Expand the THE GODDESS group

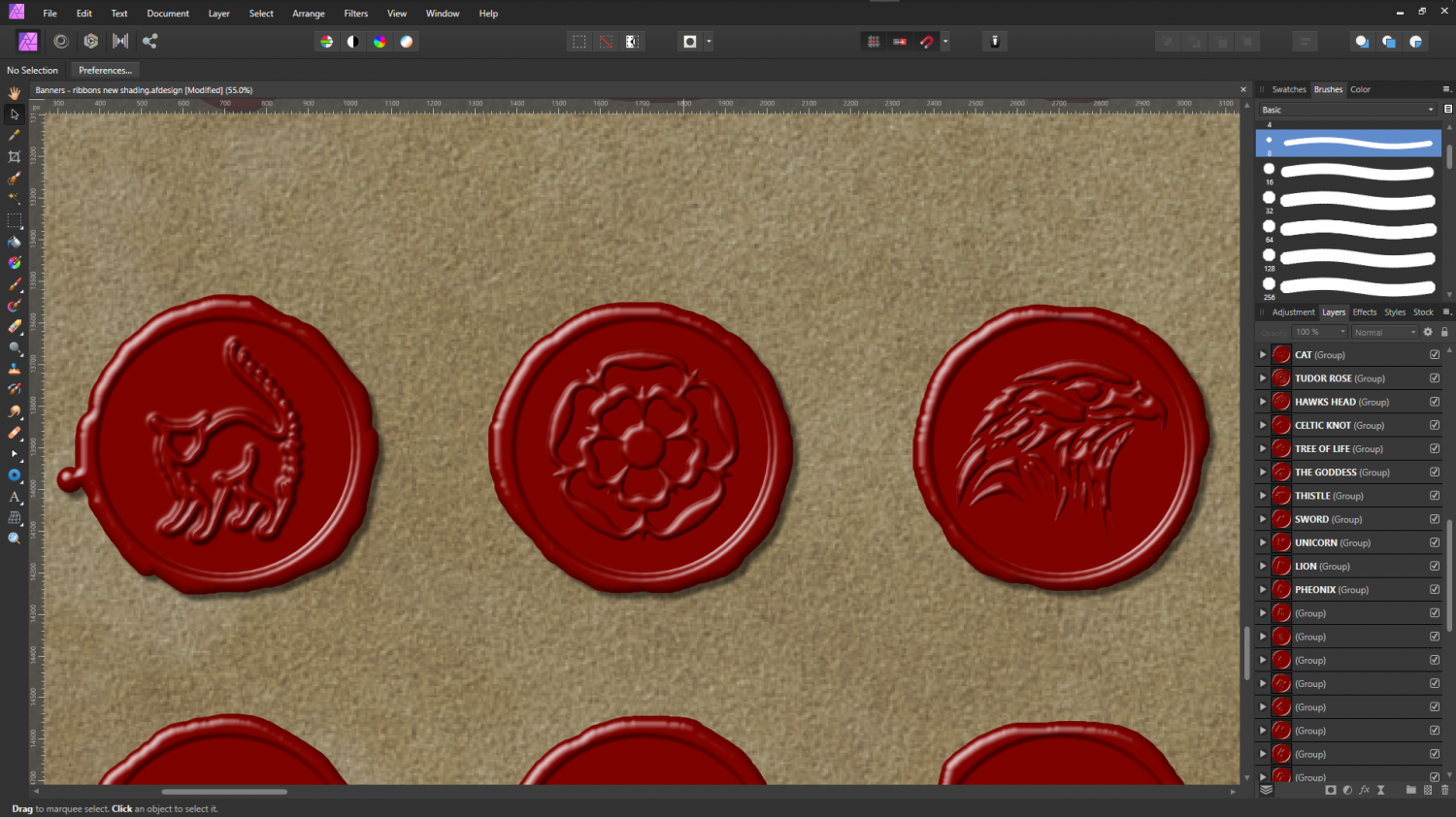tap(1263, 473)
